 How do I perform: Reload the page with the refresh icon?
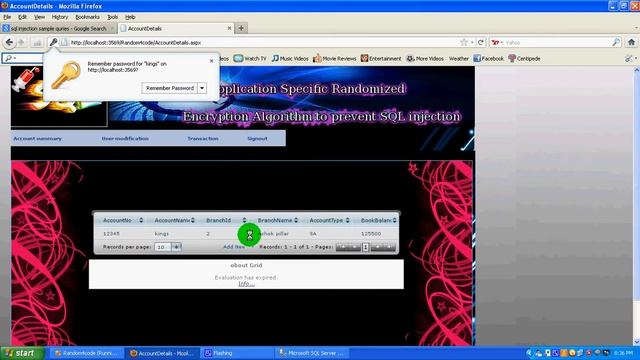[x=481, y=42]
